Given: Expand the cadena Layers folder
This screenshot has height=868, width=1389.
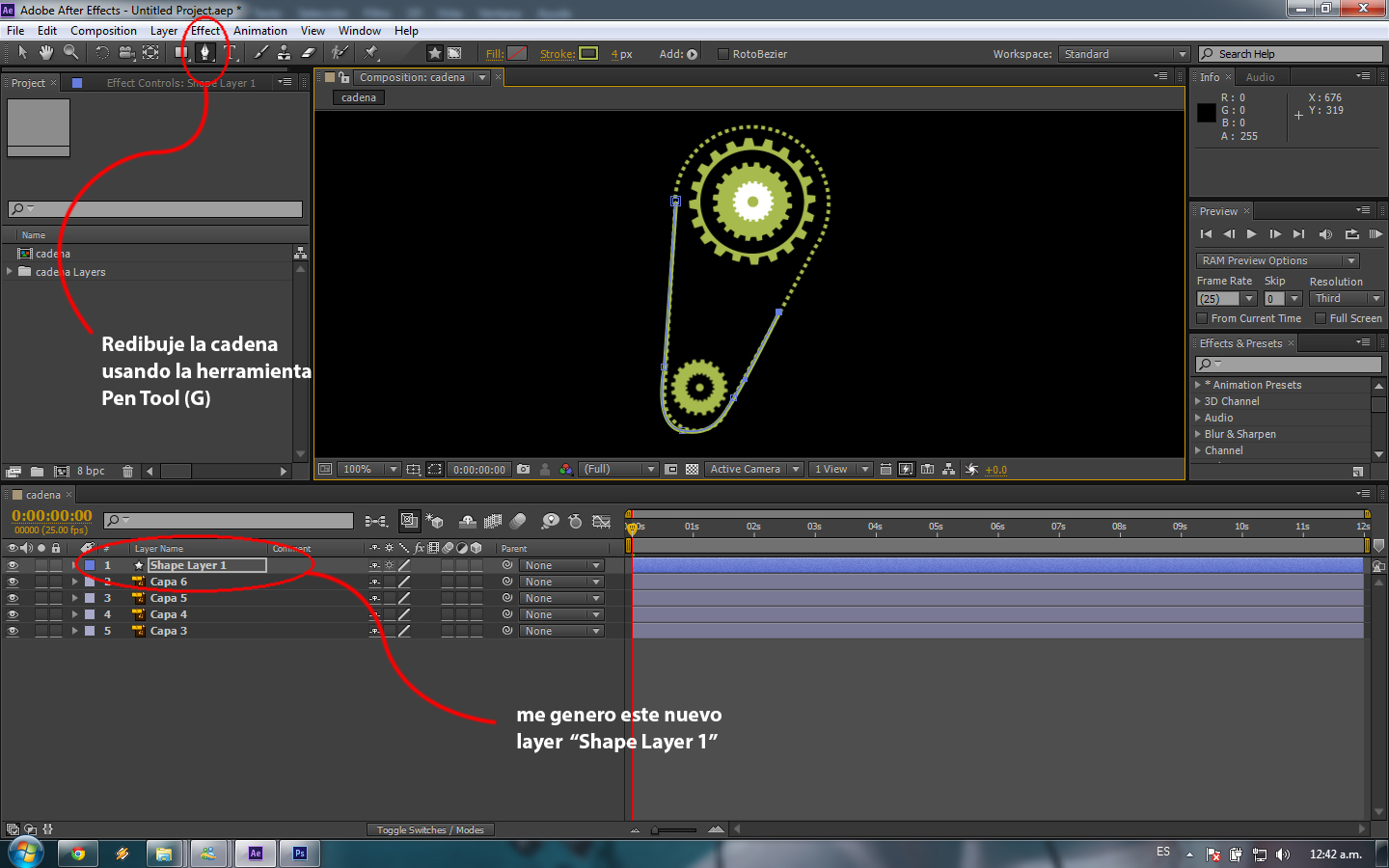Looking at the screenshot, I should (x=10, y=272).
